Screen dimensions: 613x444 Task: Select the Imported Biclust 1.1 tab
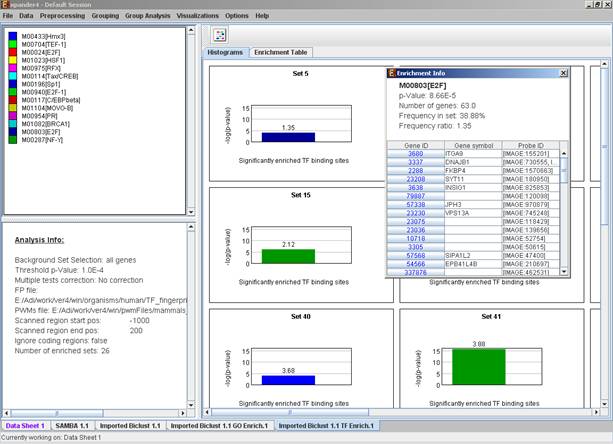pos(130,426)
